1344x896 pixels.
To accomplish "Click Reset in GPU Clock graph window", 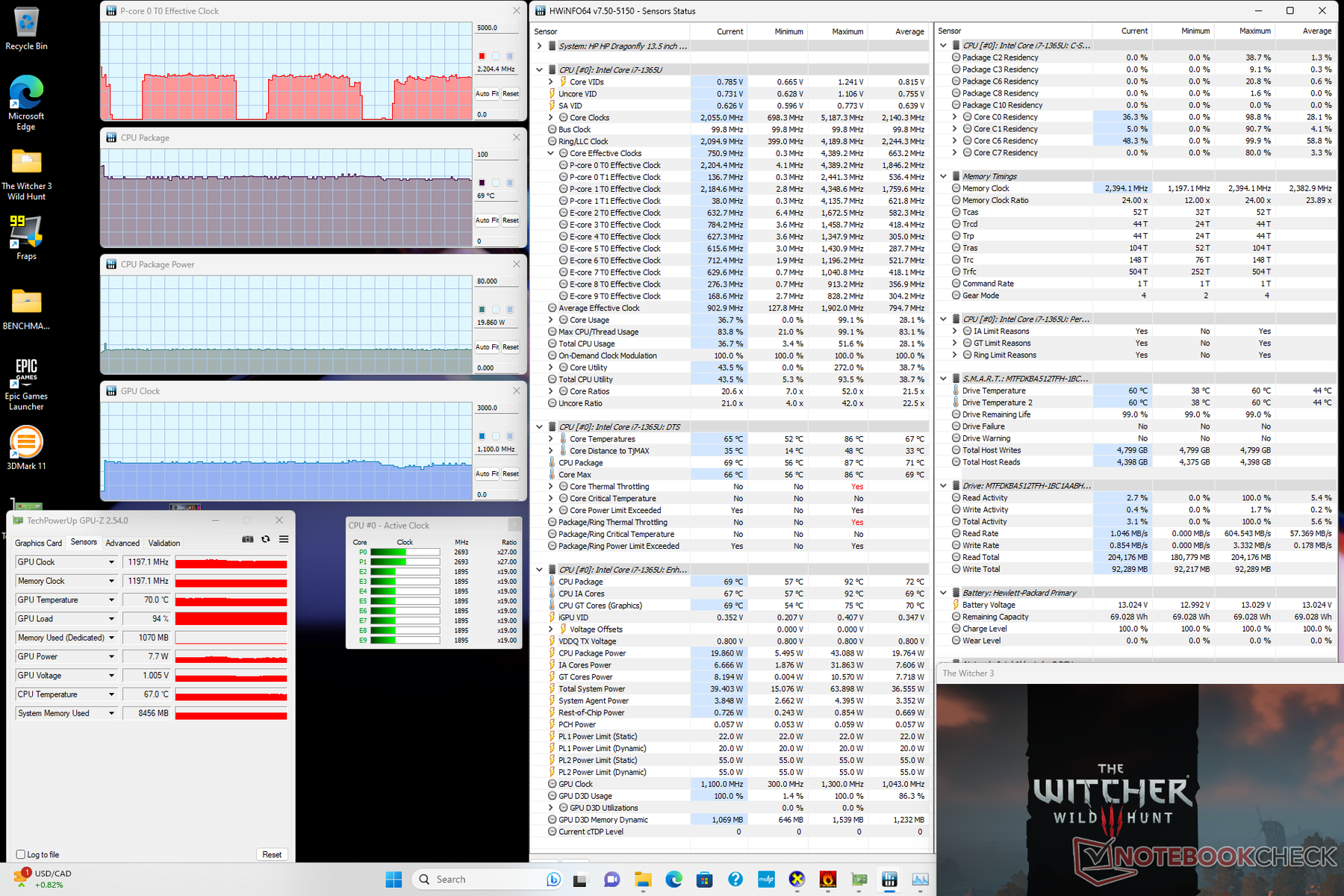I will [511, 474].
